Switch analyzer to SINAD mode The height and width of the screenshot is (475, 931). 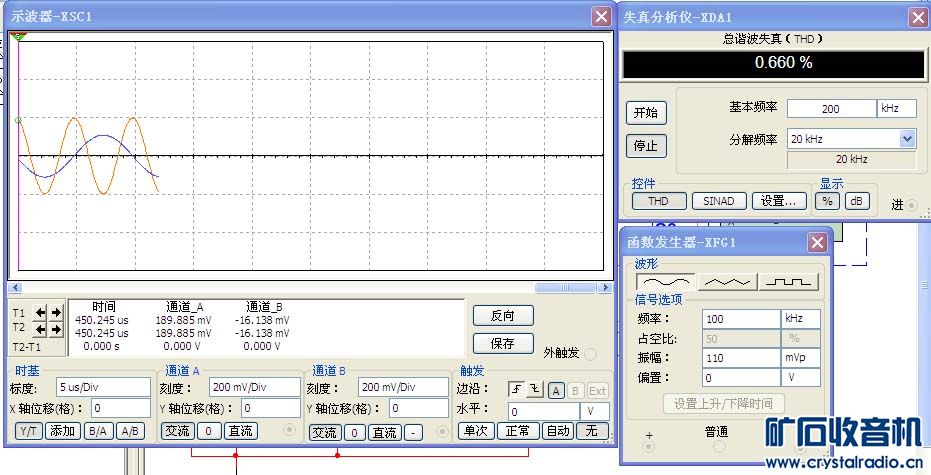718,201
